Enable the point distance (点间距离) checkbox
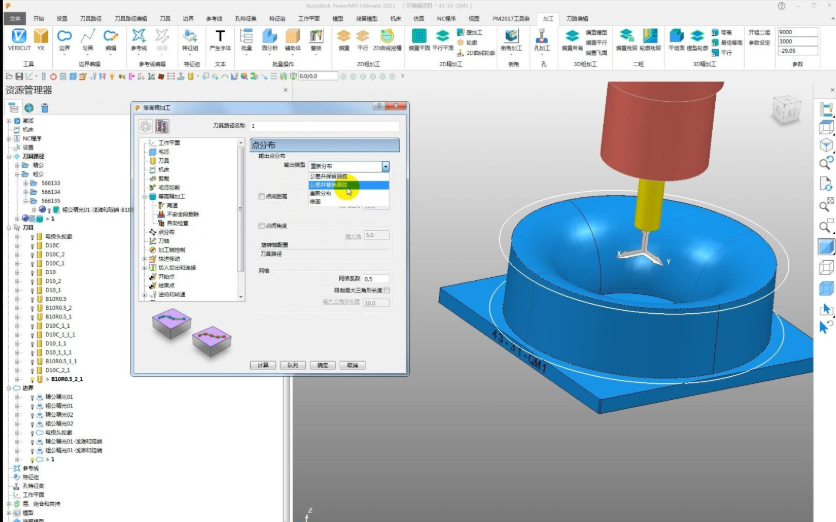836x522 pixels. tap(262, 196)
